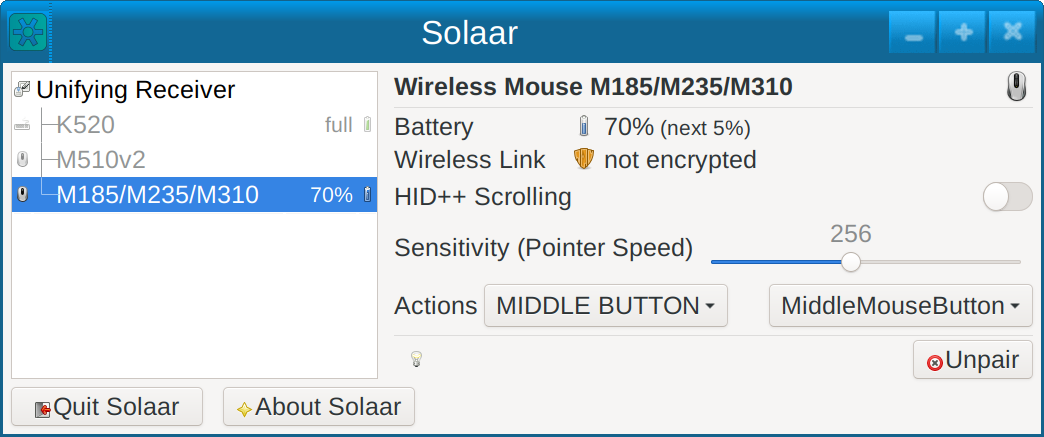Viewport: 1044px width, 437px height.
Task: Select the M185/M235/M310 device row
Action: 158,195
